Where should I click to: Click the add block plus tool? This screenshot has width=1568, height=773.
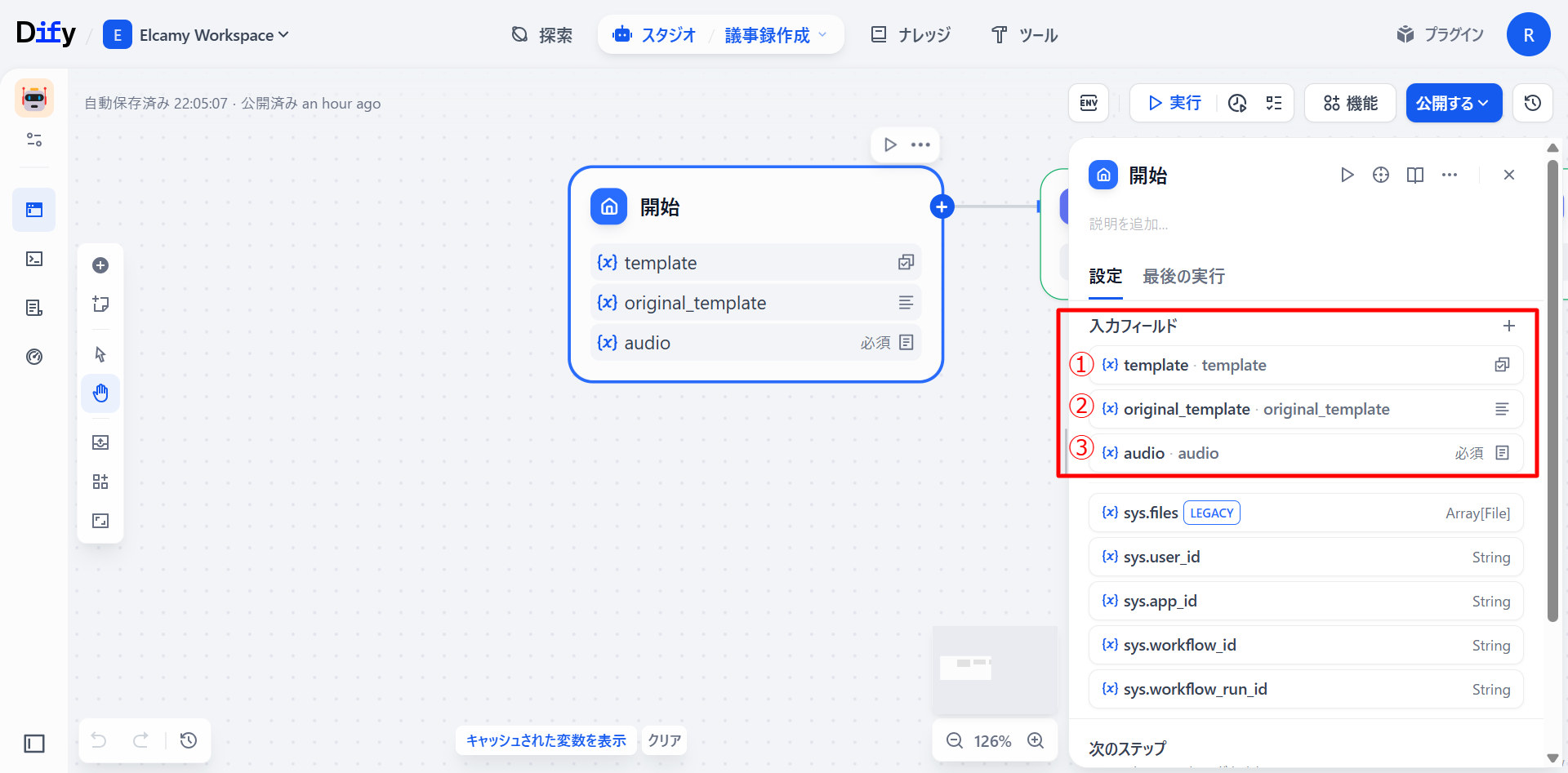coord(100,265)
